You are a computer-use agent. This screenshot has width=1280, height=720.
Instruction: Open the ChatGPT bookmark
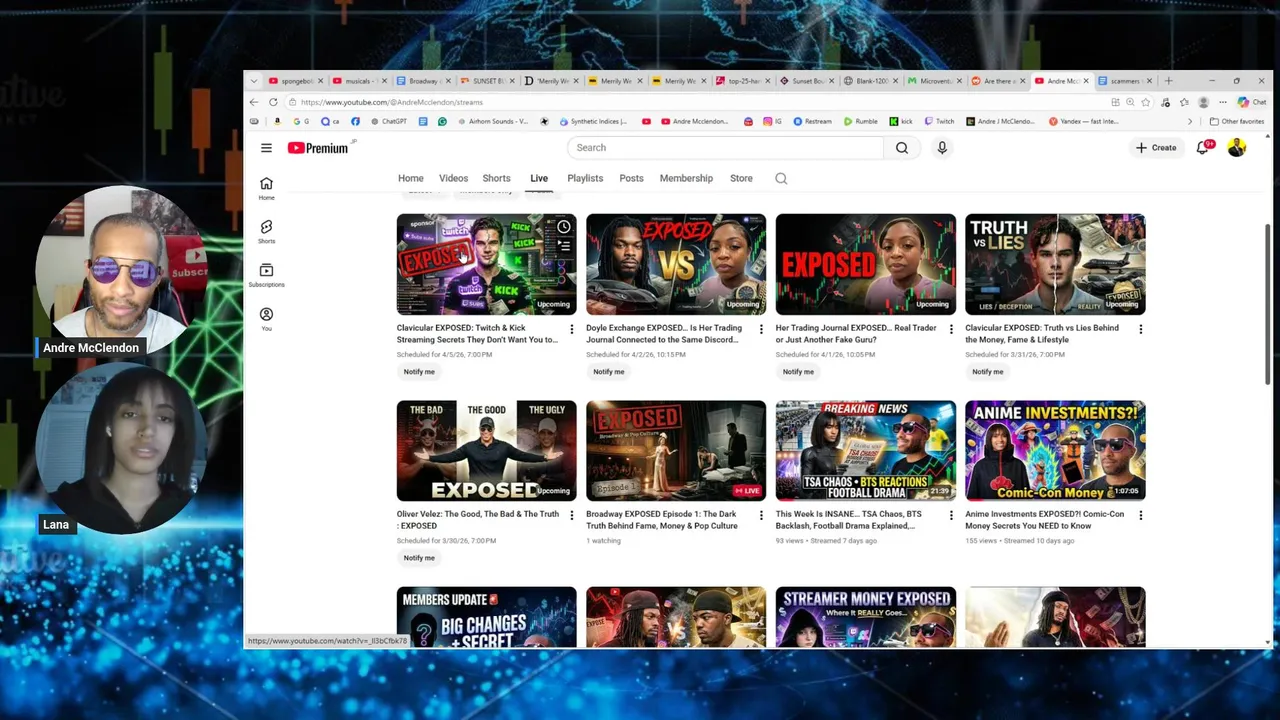pos(389,121)
